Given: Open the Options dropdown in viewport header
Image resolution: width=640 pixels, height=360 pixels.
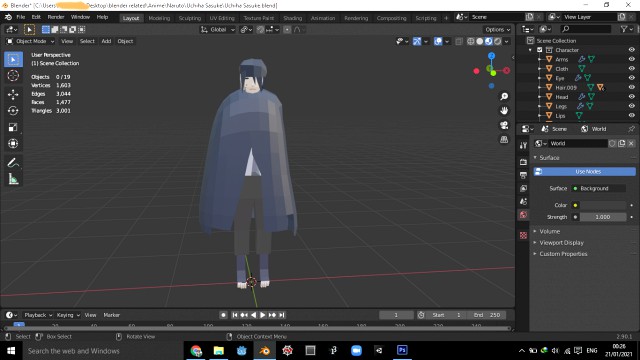Looking at the screenshot, I should pyautogui.click(x=497, y=29).
